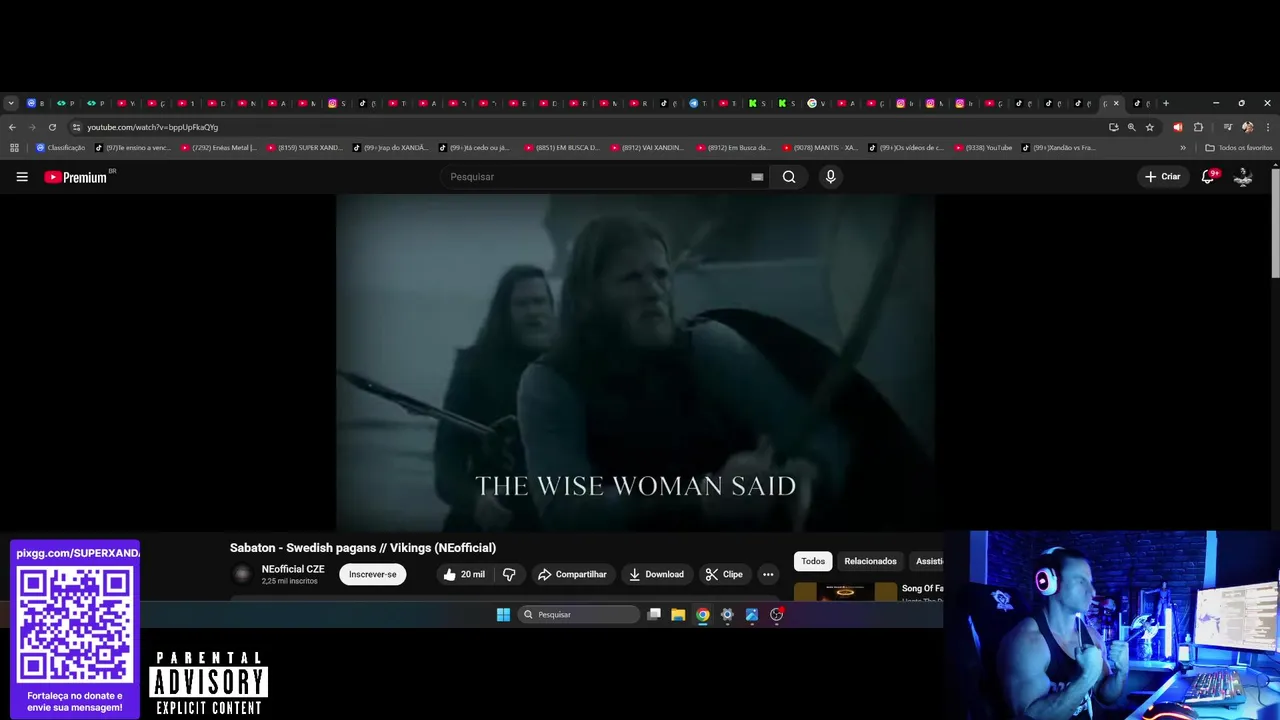Click the magnifier search button
Image resolution: width=1280 pixels, height=720 pixels.
(789, 177)
